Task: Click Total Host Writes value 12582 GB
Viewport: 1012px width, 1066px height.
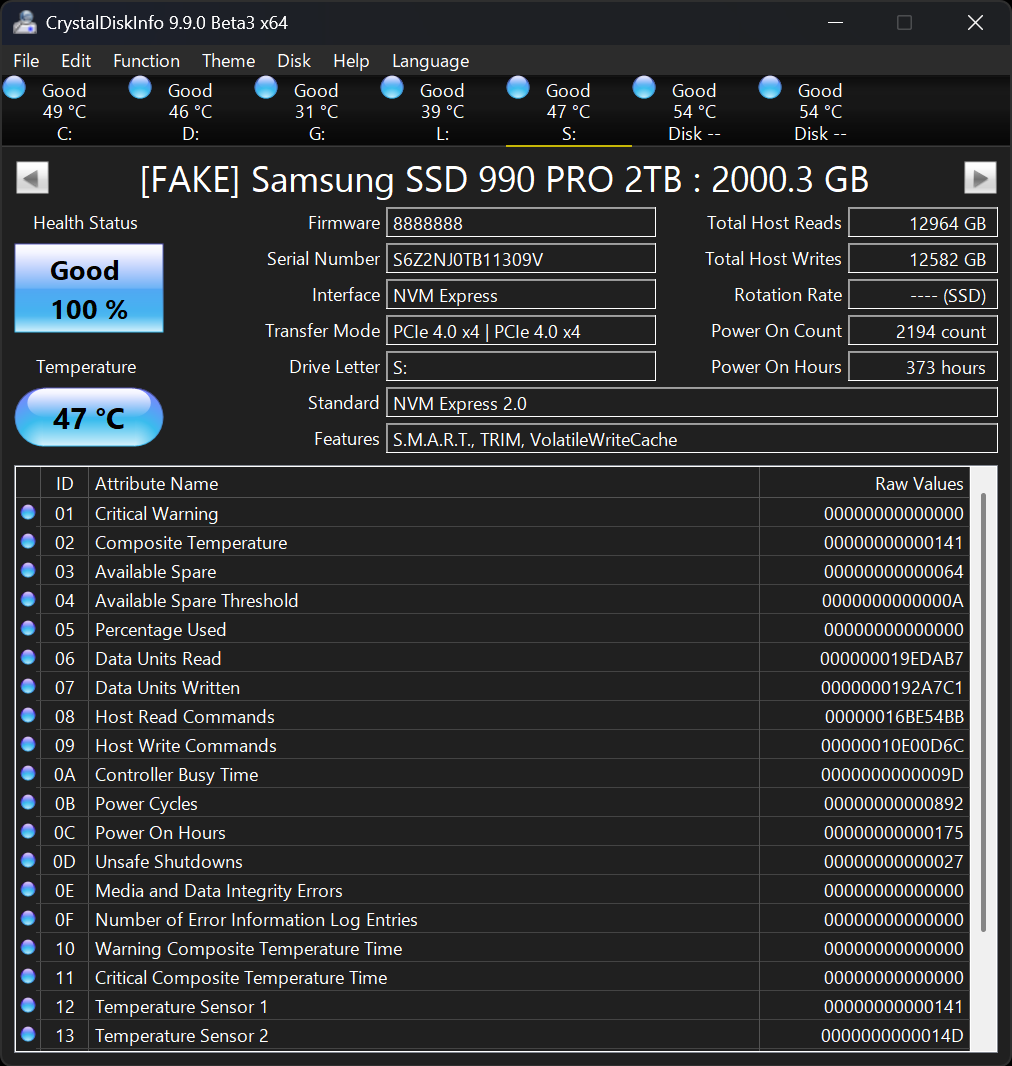Action: coord(923,259)
